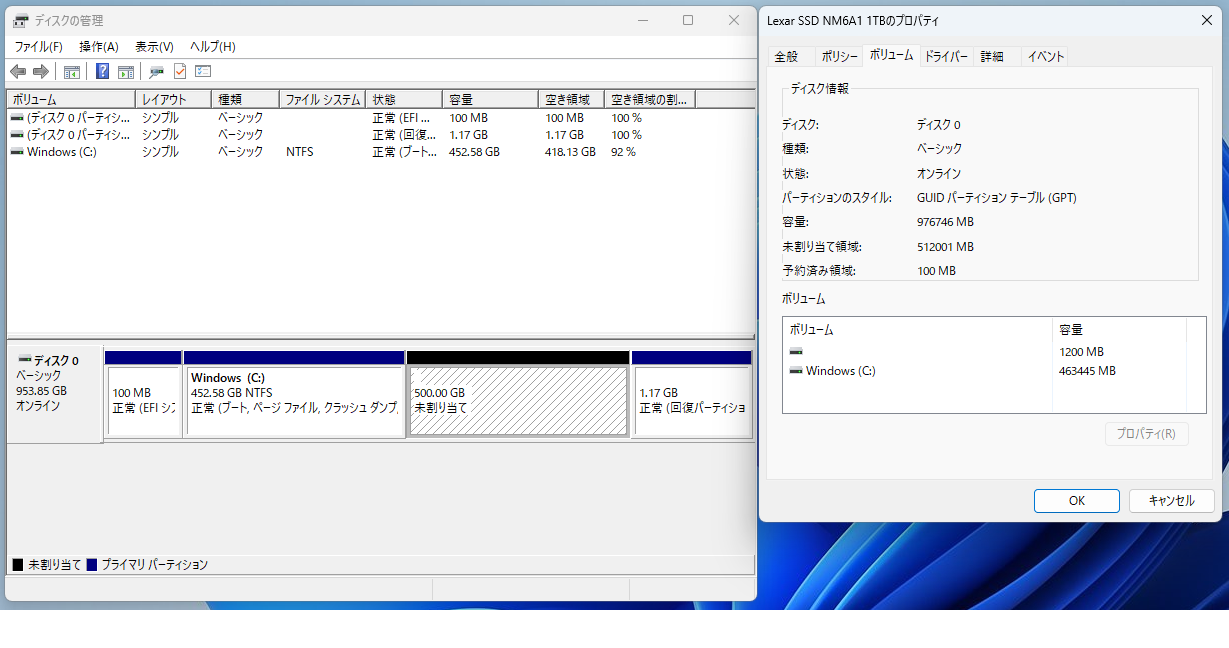Image resolution: width=1229 pixels, height=648 pixels.
Task: Click the forward arrow toolbar icon
Action: pyautogui.click(x=41, y=71)
